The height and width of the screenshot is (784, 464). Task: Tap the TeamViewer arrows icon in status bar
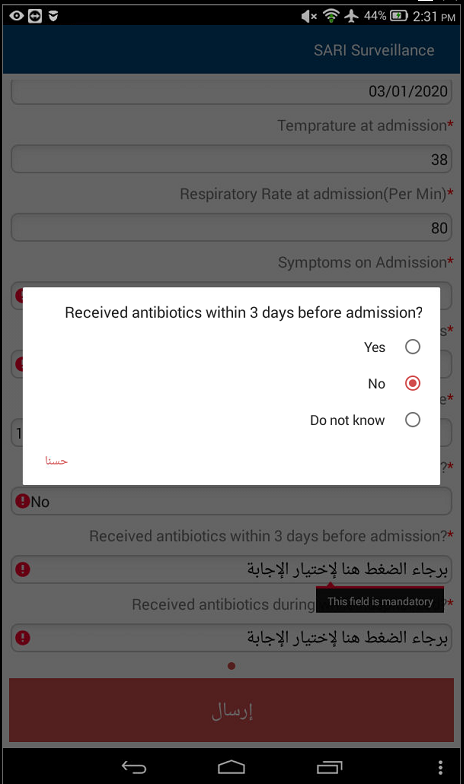tap(35, 16)
